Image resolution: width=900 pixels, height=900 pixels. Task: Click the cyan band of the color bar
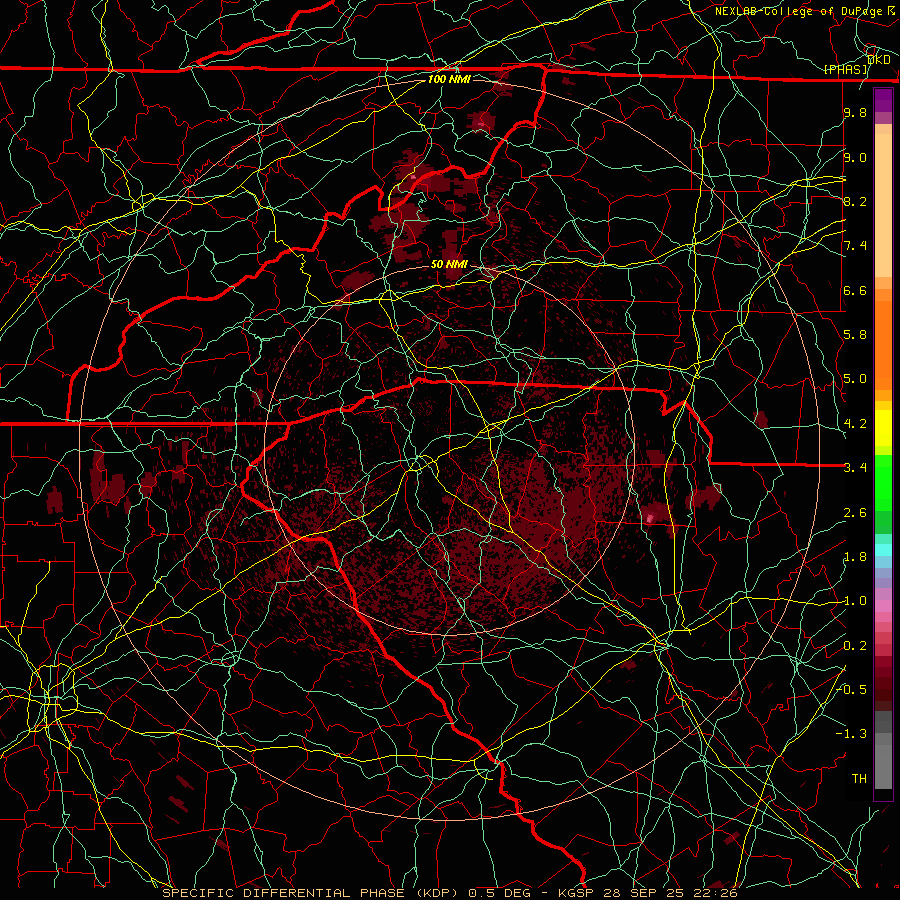(x=883, y=550)
